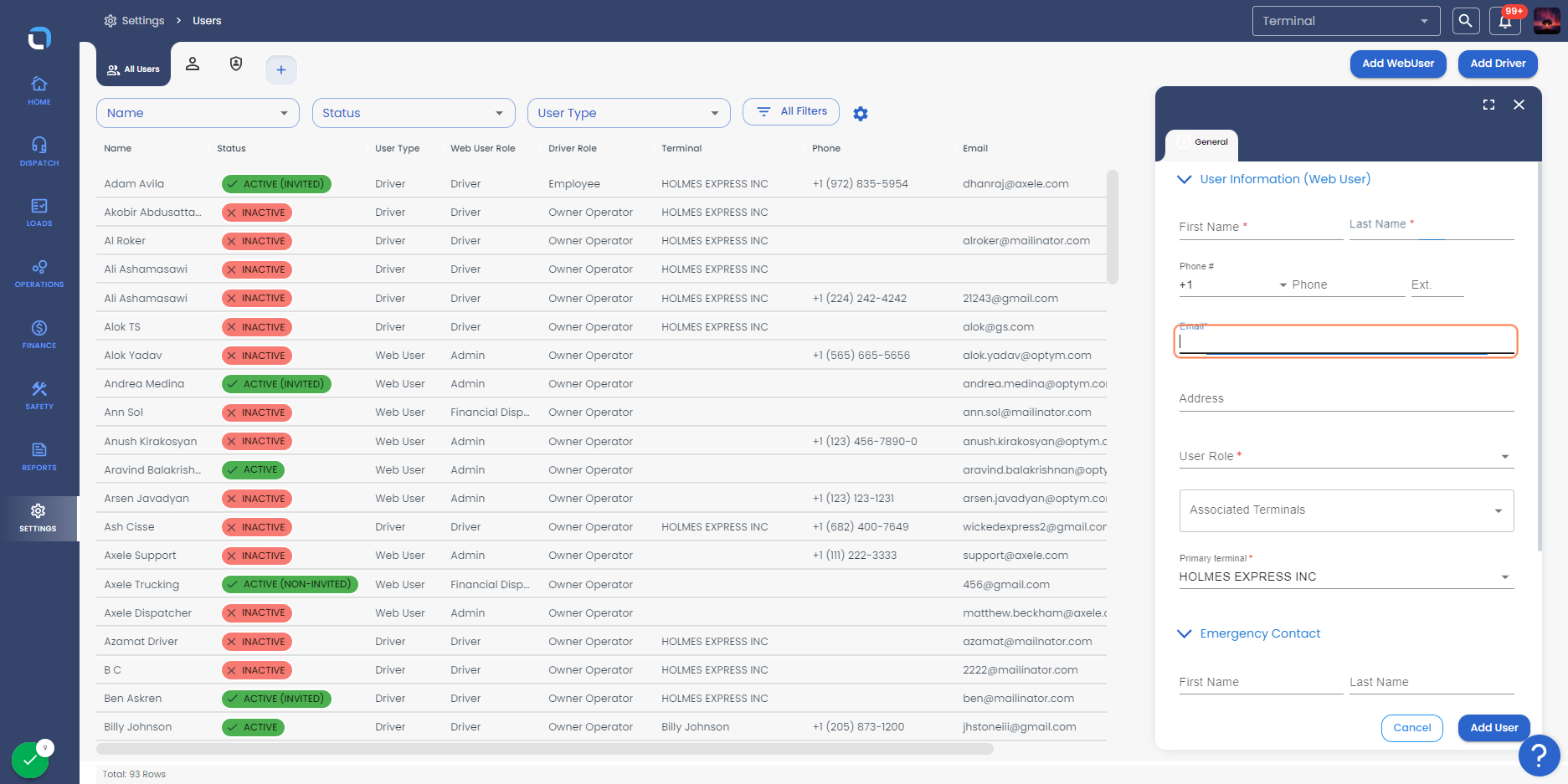The image size is (1568, 784).
Task: Click the company logo at top left
Action: [x=39, y=38]
